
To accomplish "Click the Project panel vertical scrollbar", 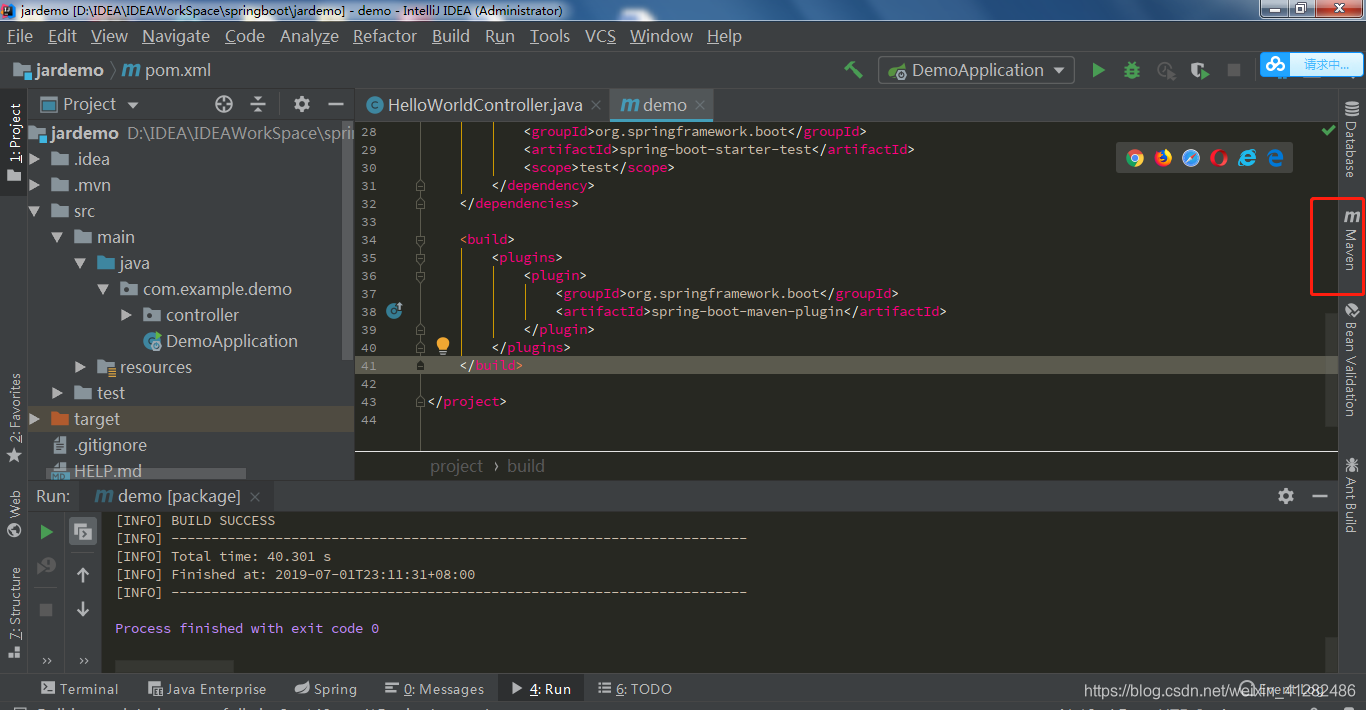I will pos(348,240).
